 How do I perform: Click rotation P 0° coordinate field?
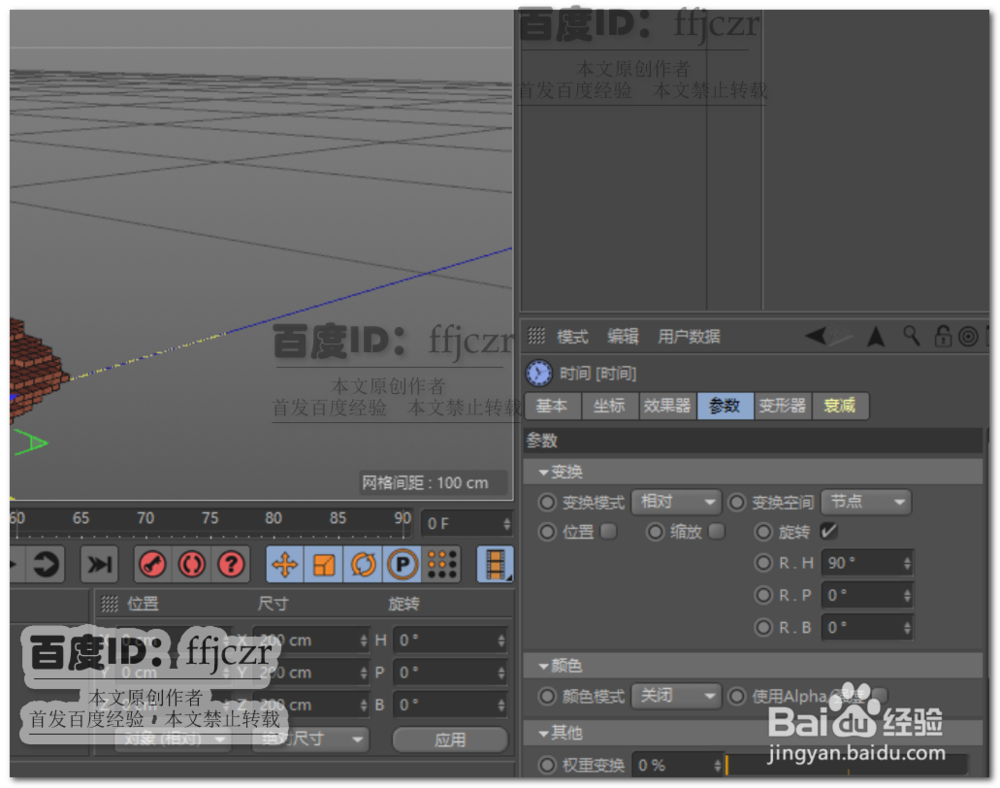click(x=450, y=673)
